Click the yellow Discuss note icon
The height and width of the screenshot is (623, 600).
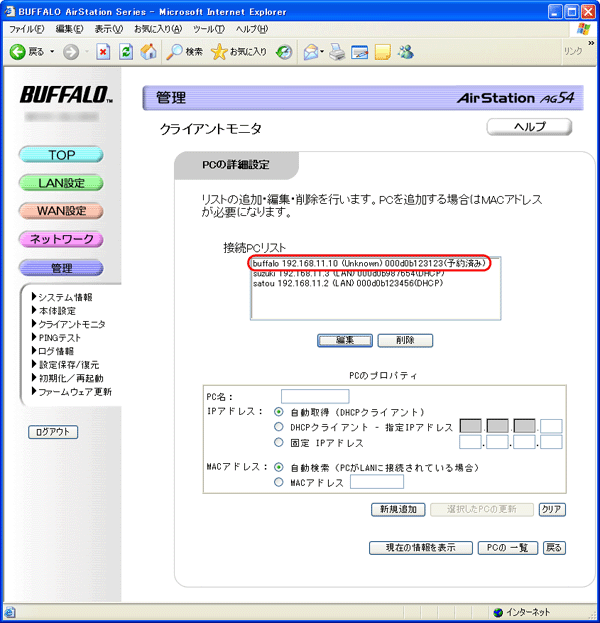coord(383,52)
